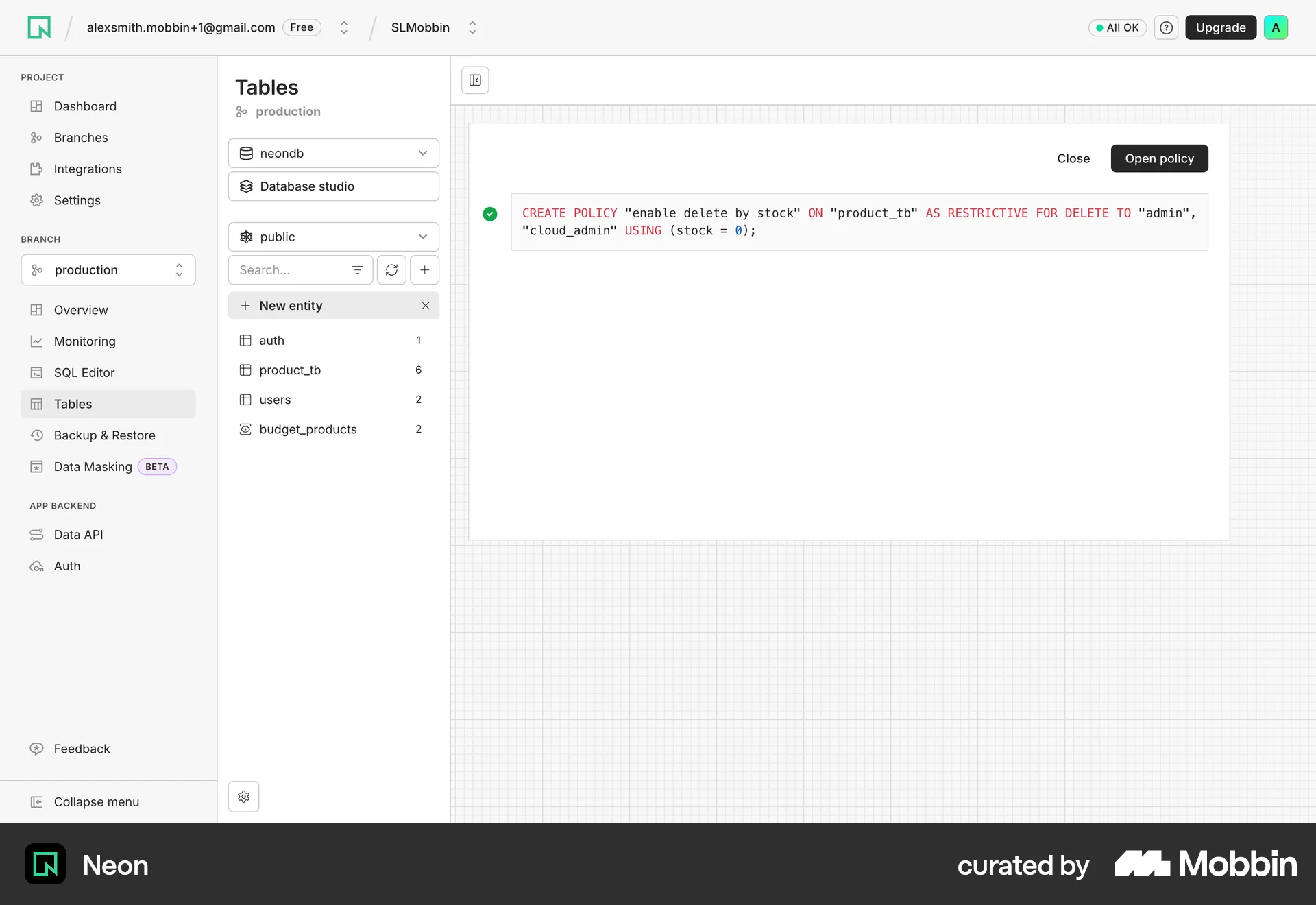Click the budget_products view icon

(x=245, y=429)
